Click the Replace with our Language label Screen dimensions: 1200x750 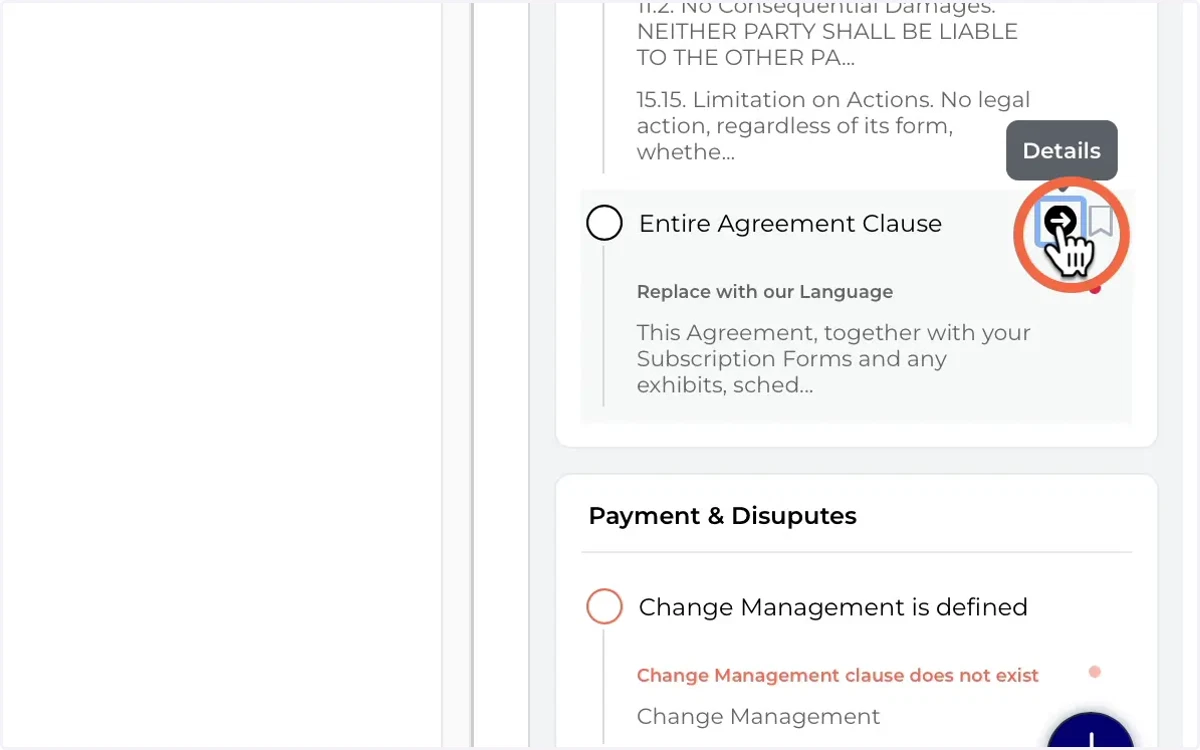coord(765,292)
